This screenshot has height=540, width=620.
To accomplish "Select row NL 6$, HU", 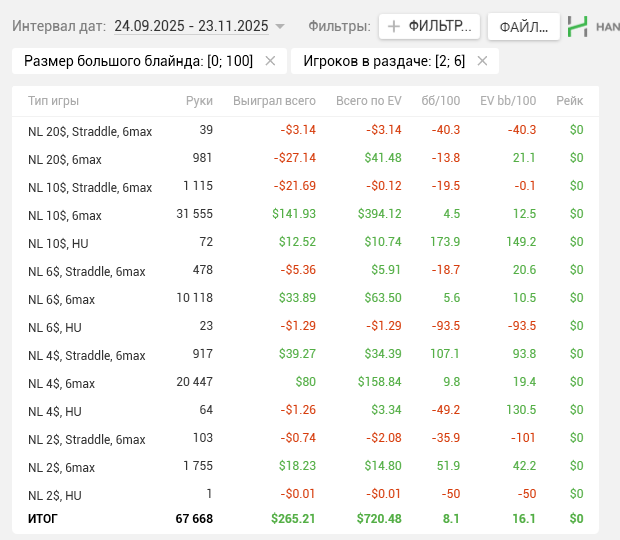I will (x=305, y=327).
